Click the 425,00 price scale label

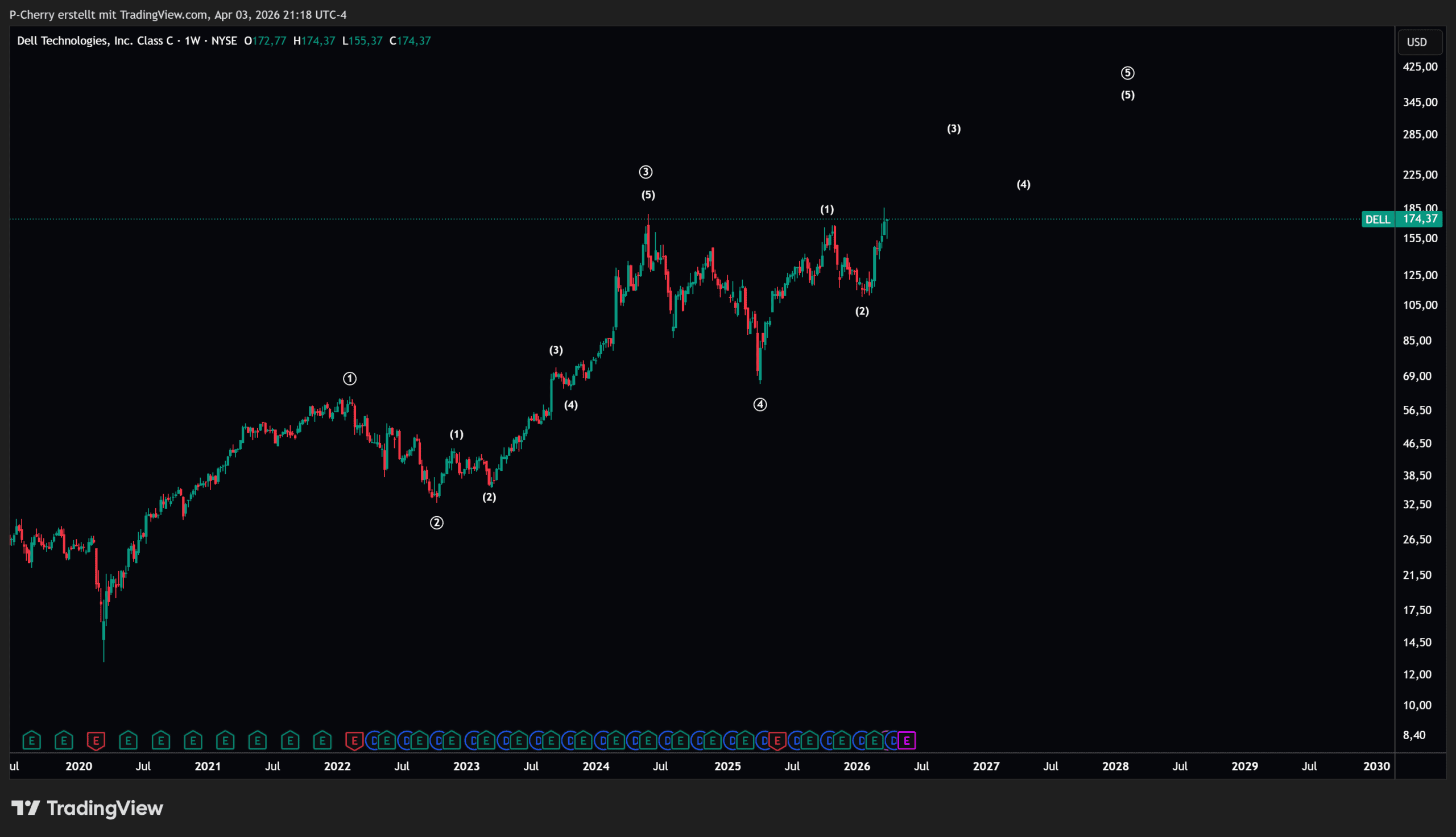pos(1420,67)
